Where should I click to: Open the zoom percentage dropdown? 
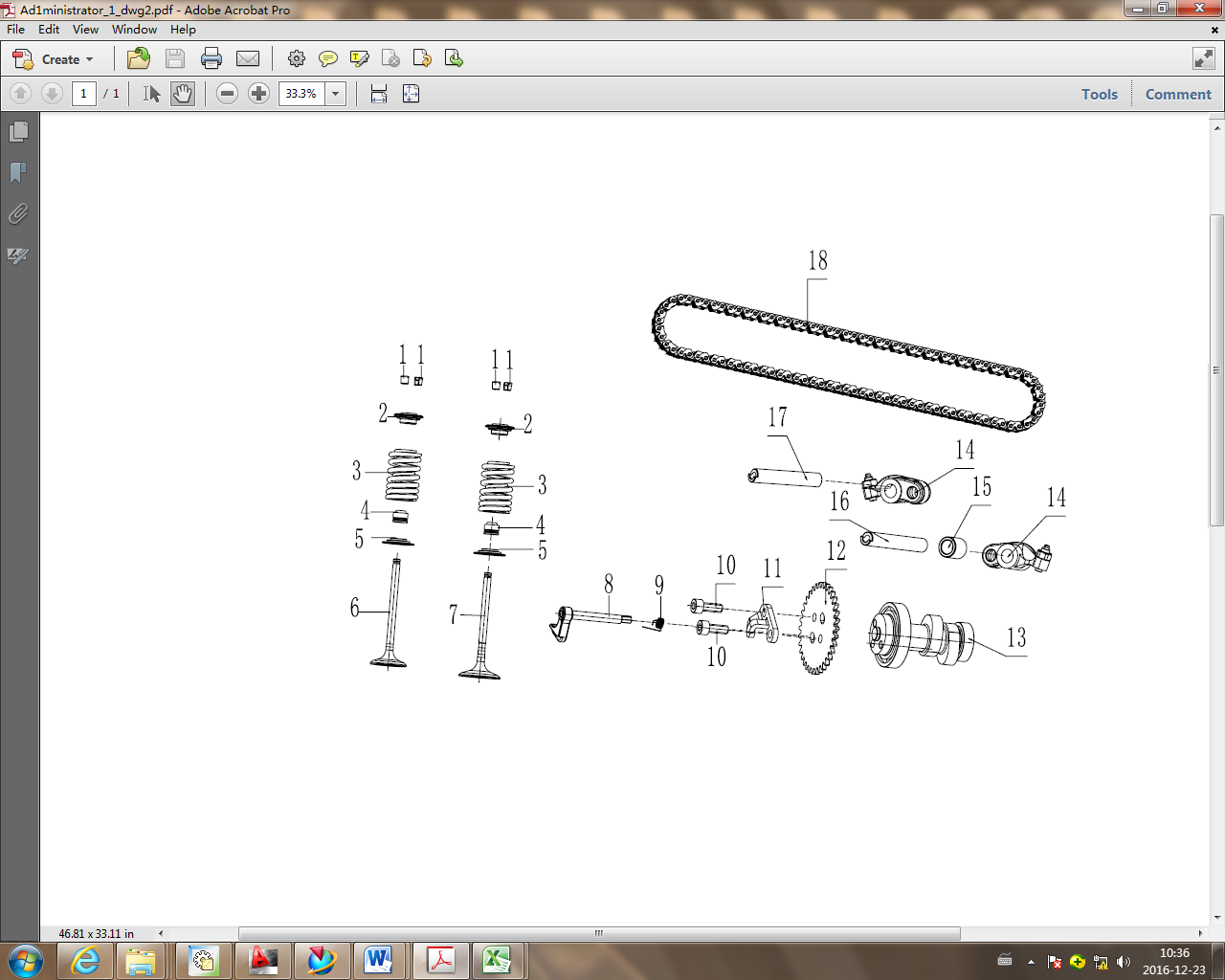(335, 94)
